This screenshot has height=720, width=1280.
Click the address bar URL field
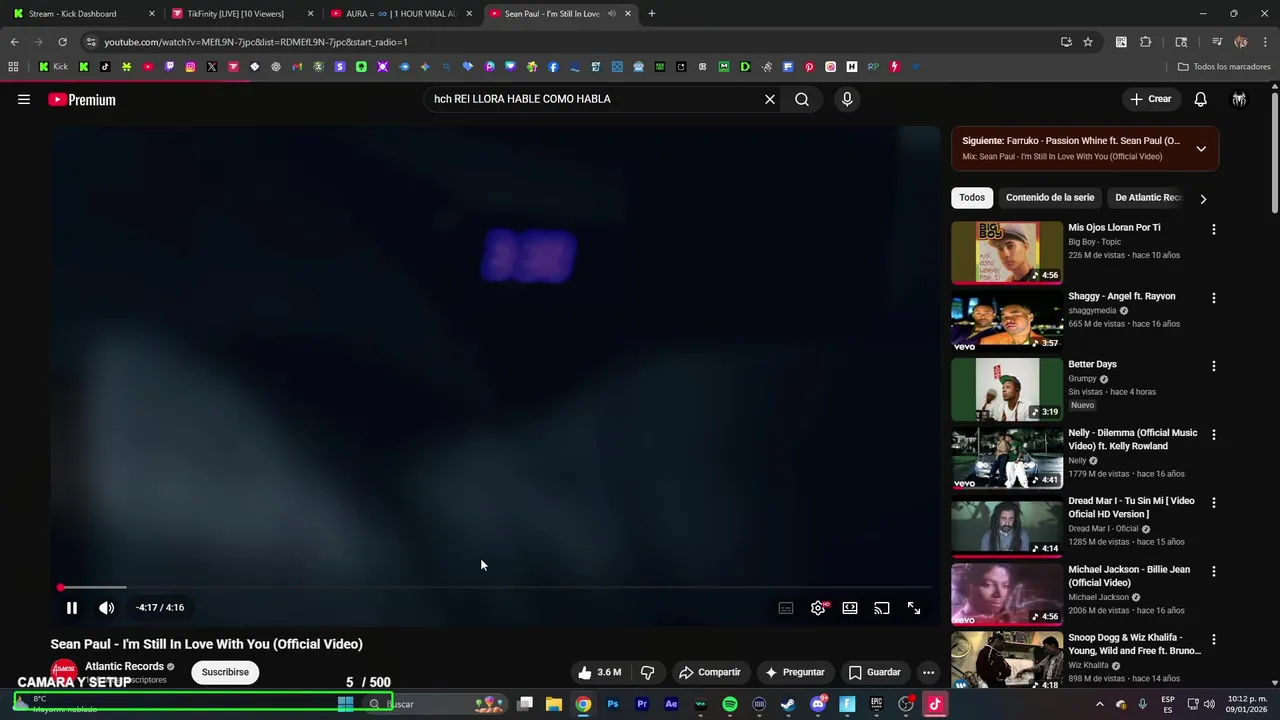click(x=570, y=42)
